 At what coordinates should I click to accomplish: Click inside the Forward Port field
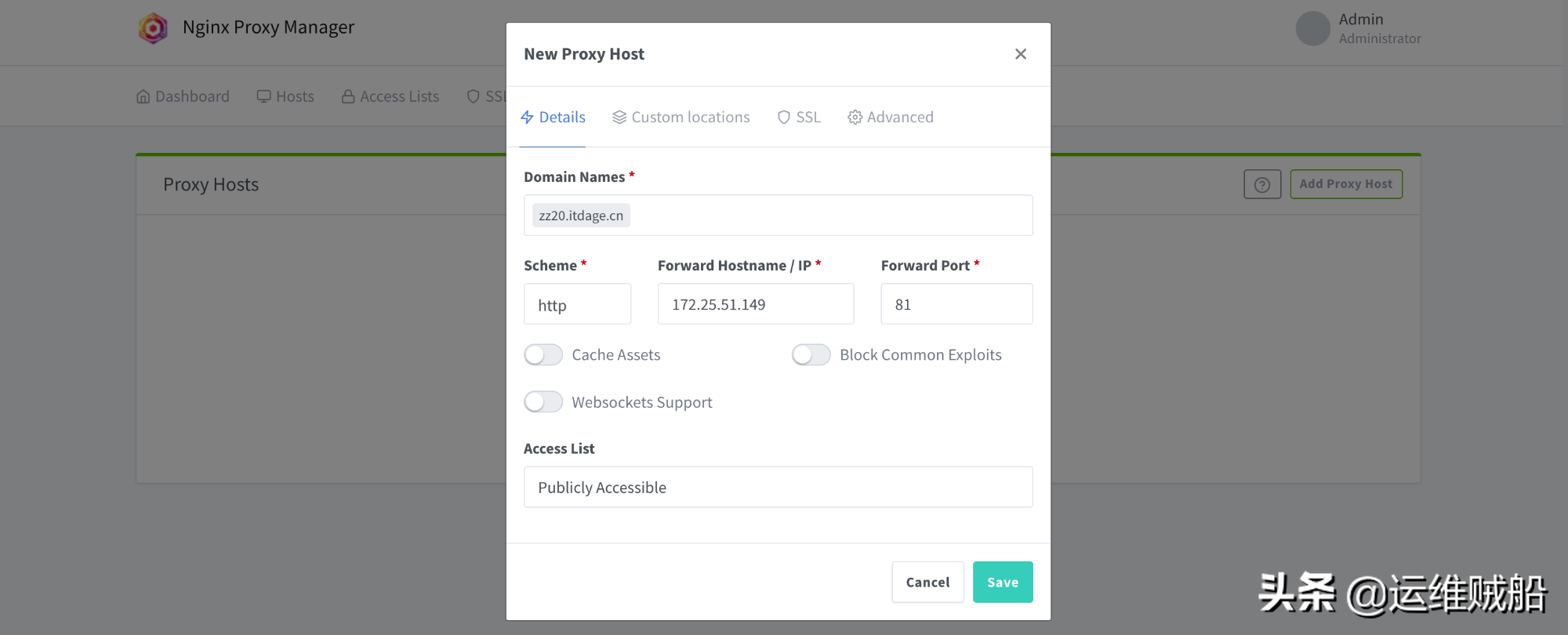956,304
